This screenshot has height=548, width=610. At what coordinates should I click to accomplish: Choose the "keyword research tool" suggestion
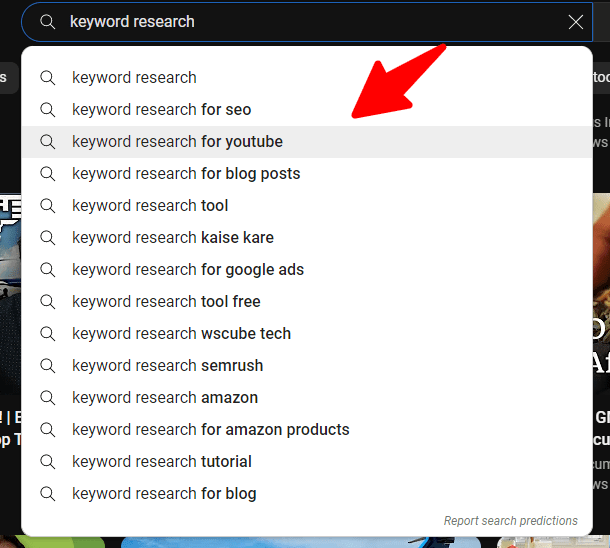(150, 206)
